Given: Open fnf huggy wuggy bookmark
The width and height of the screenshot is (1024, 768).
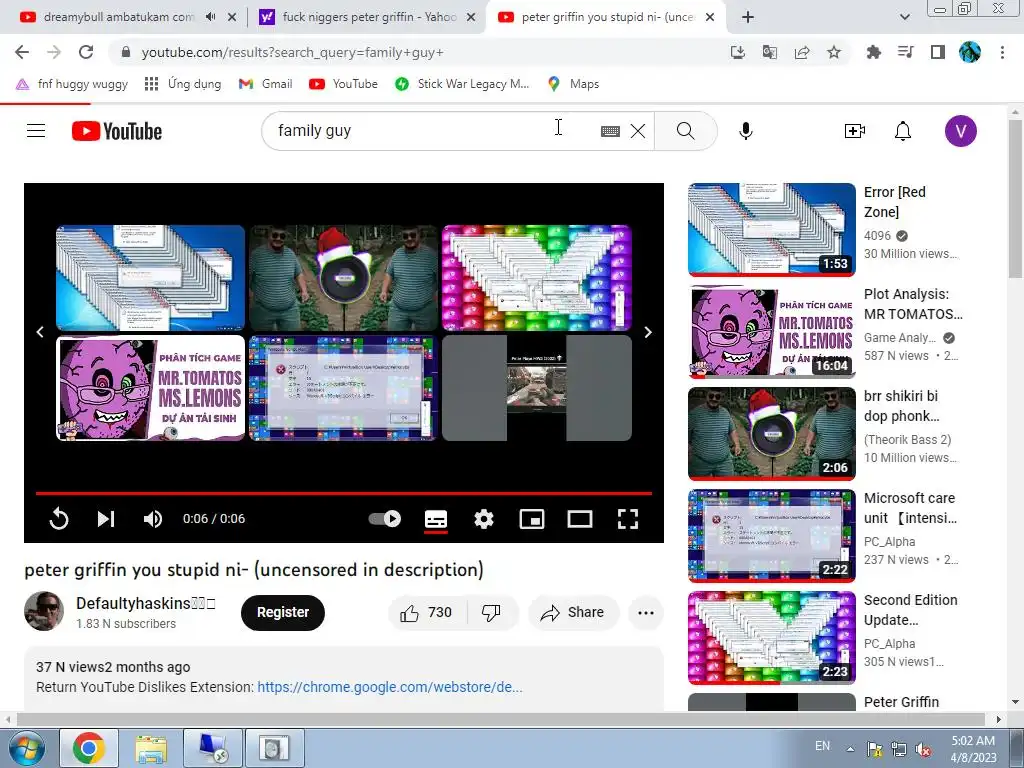Looking at the screenshot, I should click(x=72, y=84).
